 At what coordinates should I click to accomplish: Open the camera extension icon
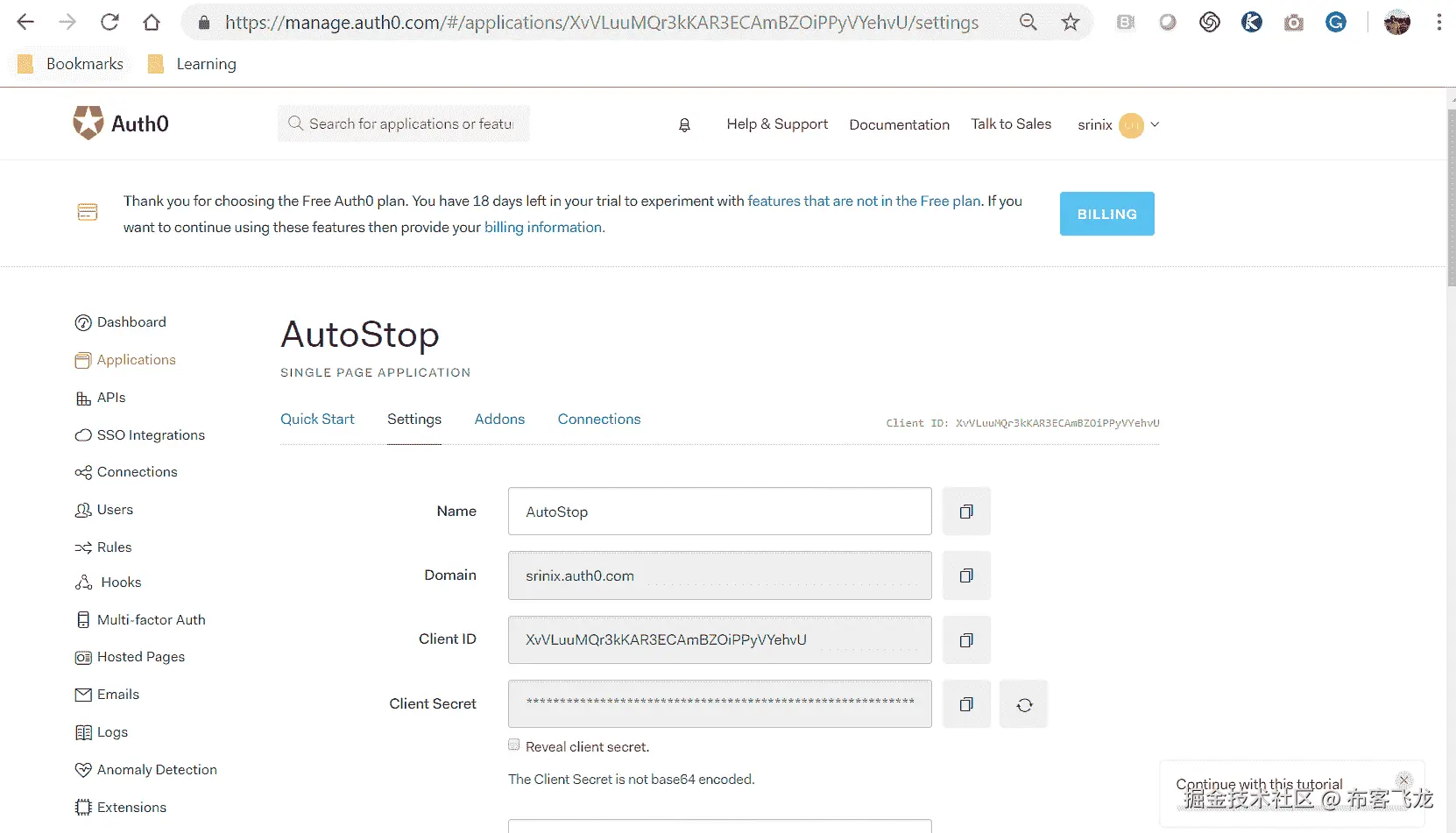(x=1294, y=23)
